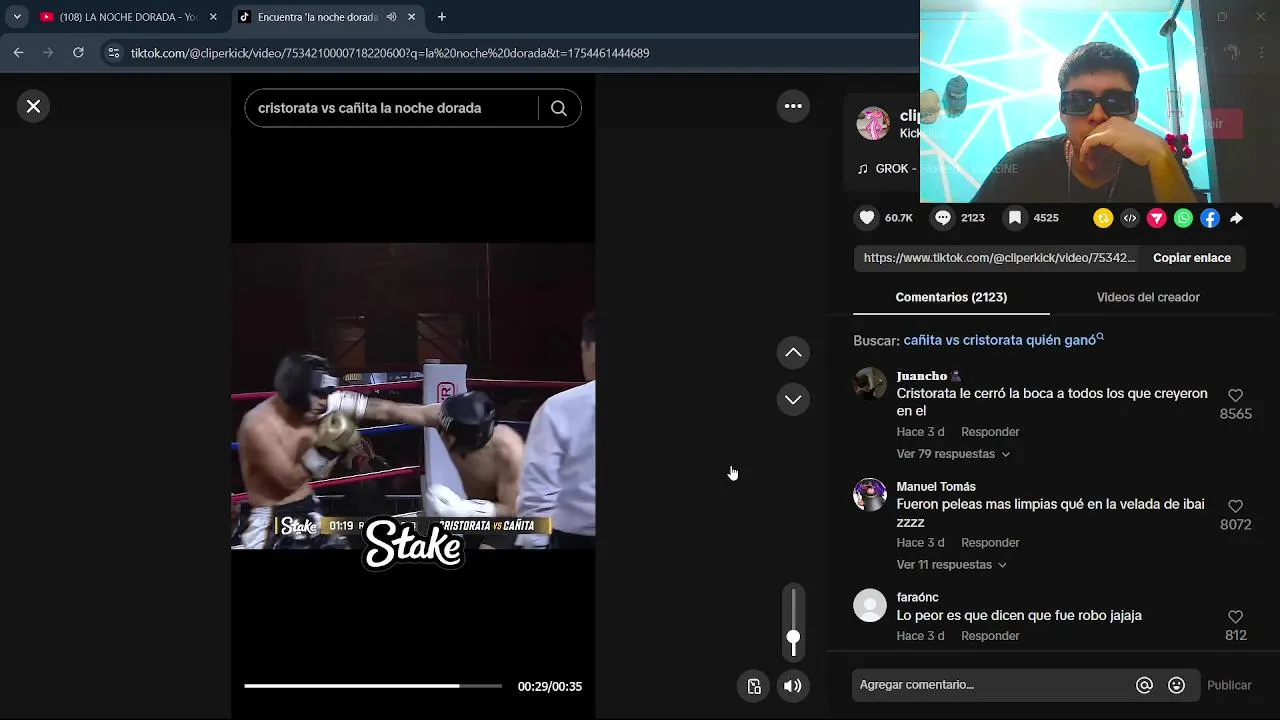Expand 'Ver 11 respuestas' replies
The image size is (1280, 720).
[x=951, y=565]
